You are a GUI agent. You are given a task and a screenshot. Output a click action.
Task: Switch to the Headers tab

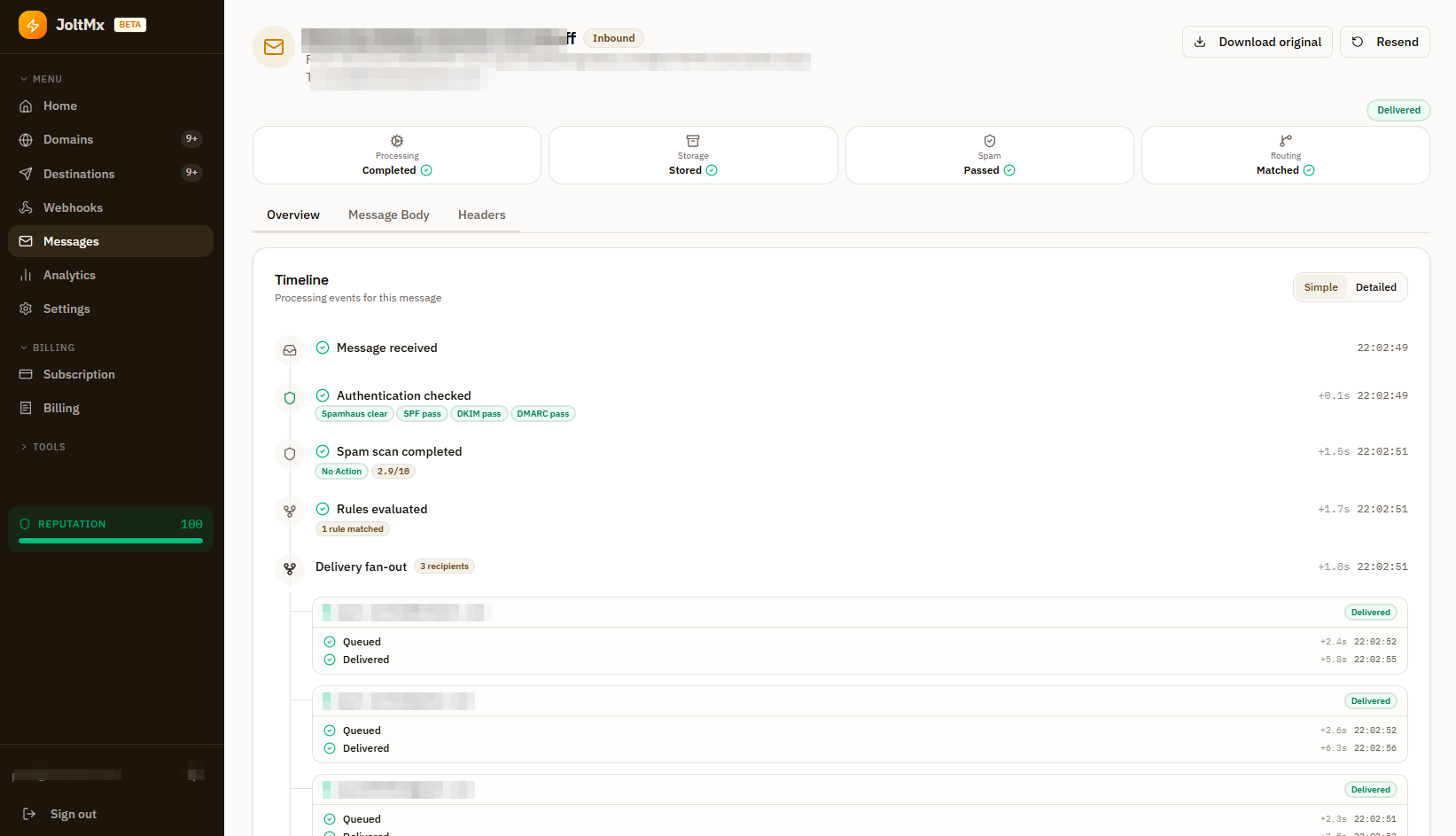(482, 215)
